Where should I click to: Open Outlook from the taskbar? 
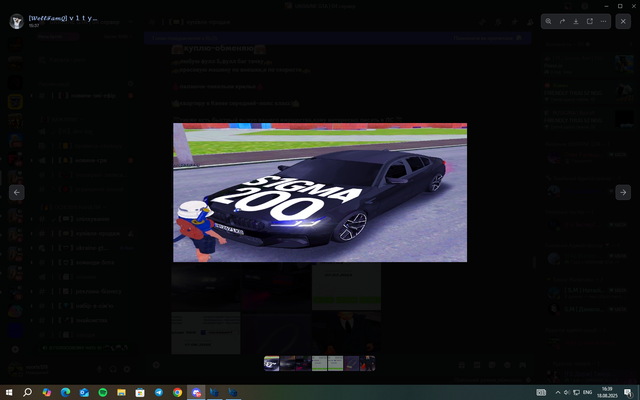point(84,392)
